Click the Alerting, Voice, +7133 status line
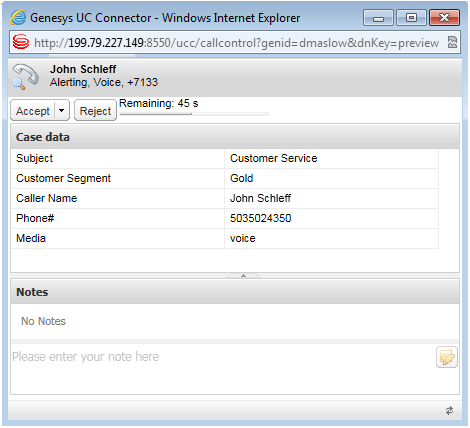 (104, 82)
